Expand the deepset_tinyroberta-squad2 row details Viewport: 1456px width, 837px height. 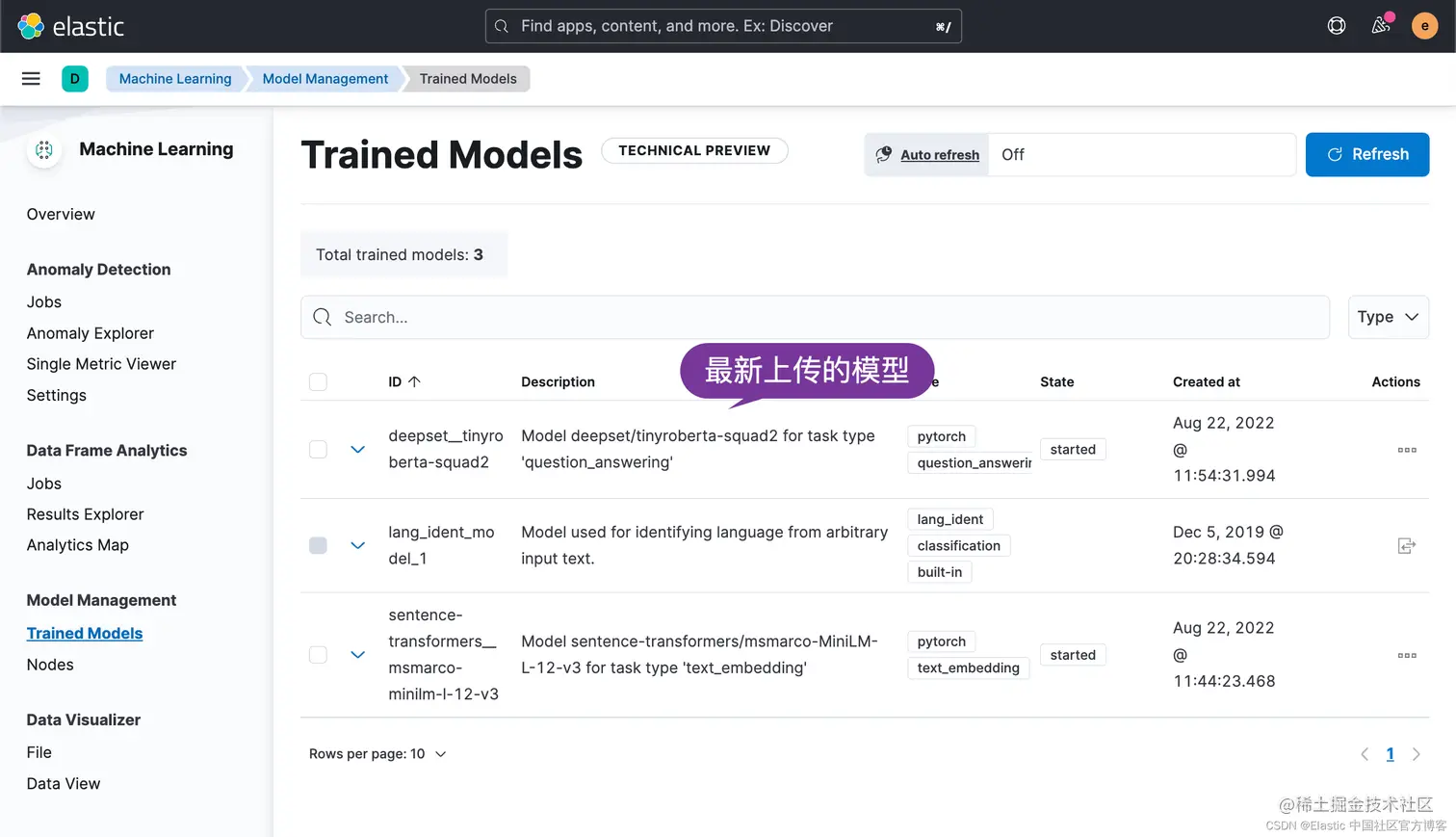point(357,450)
